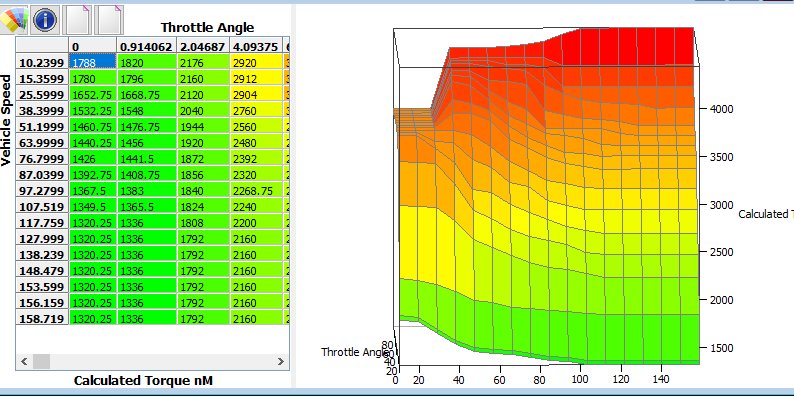Viewport: 794px width, 398px height.
Task: Click the cell with value 2040
Action: [203, 111]
